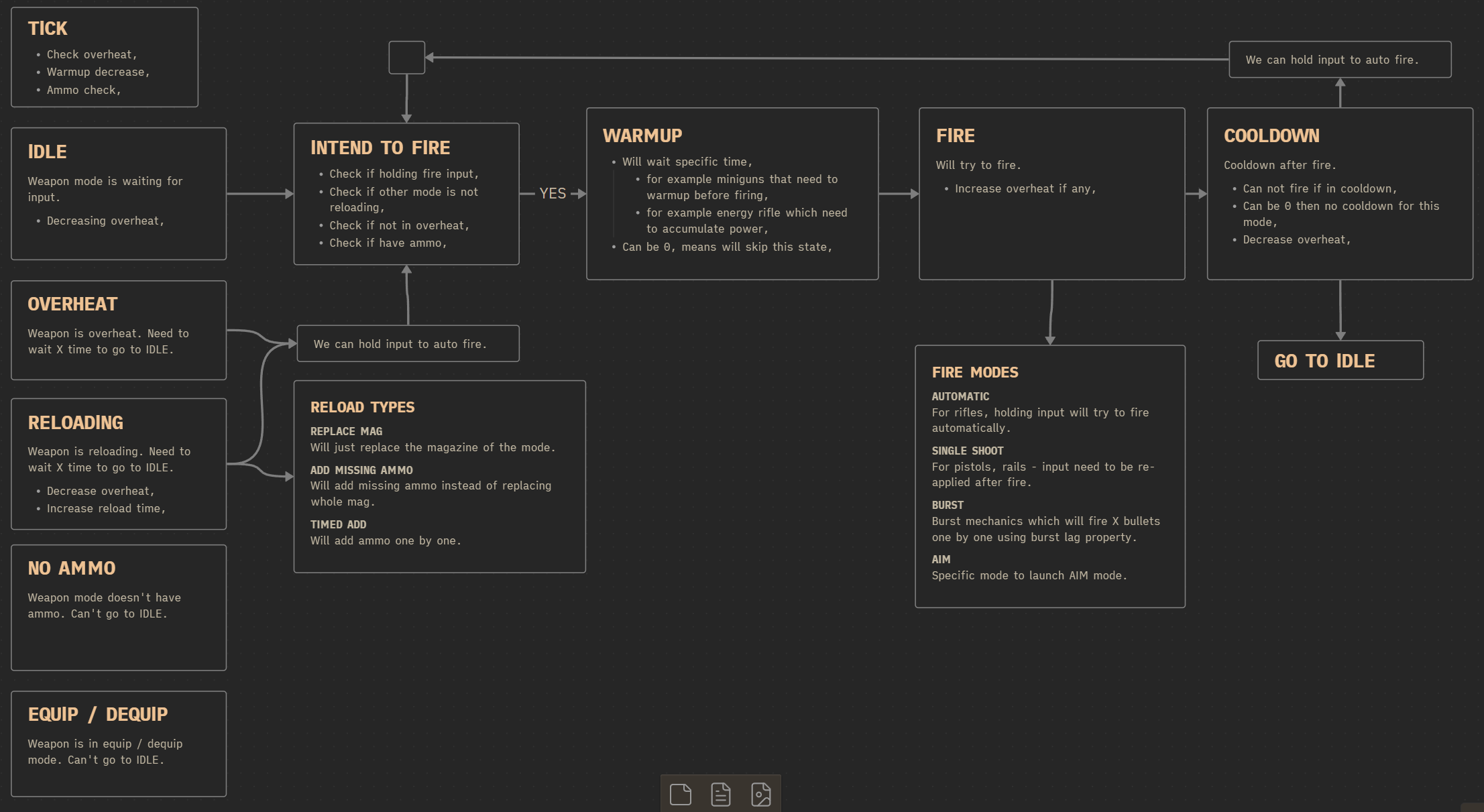The image size is (1484, 812).
Task: Click the YES label on the arrow
Action: (x=553, y=194)
